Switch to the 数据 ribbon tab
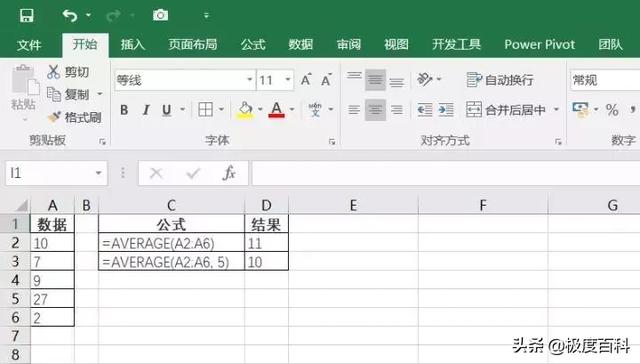 click(301, 44)
